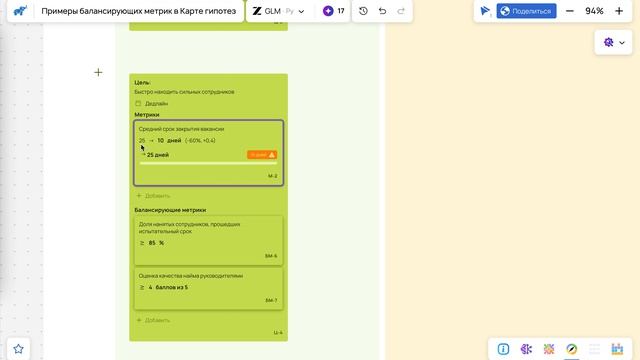Click the "Метрики" section heading
Image resolution: width=640 pixels, height=360 pixels.
(x=147, y=115)
